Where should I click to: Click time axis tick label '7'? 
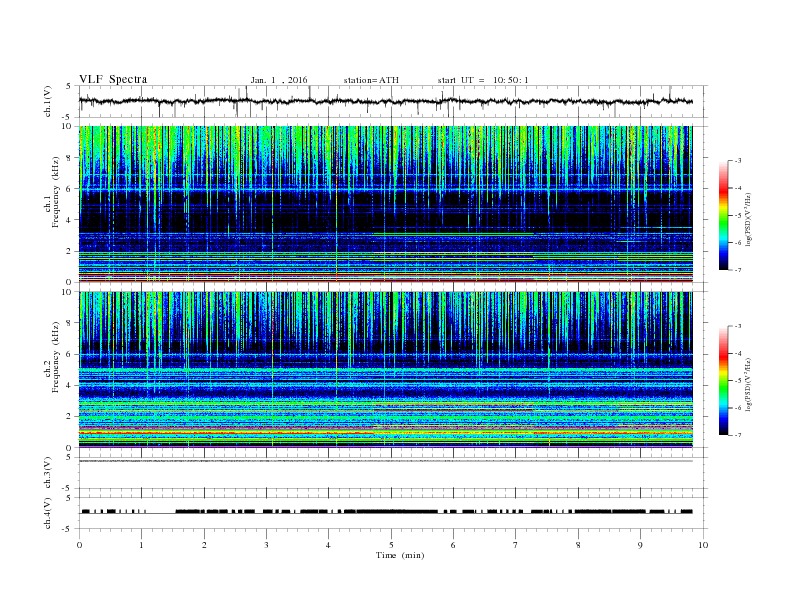click(516, 545)
